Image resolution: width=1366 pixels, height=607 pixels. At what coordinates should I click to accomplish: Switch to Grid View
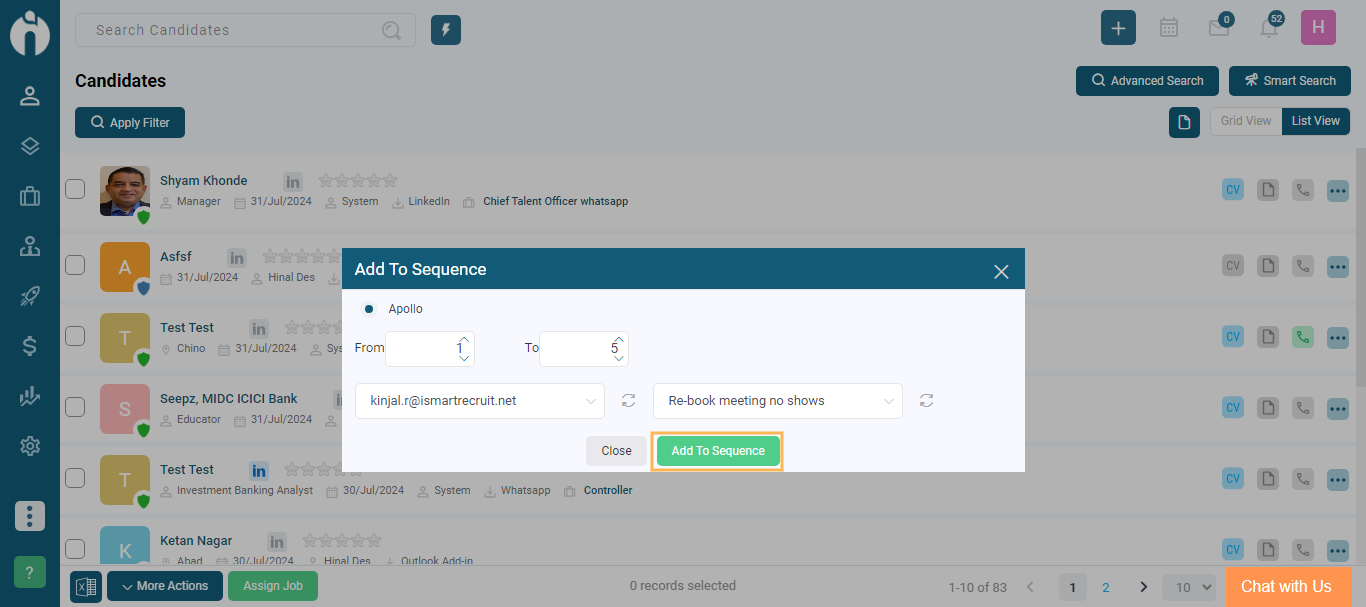(1245, 121)
